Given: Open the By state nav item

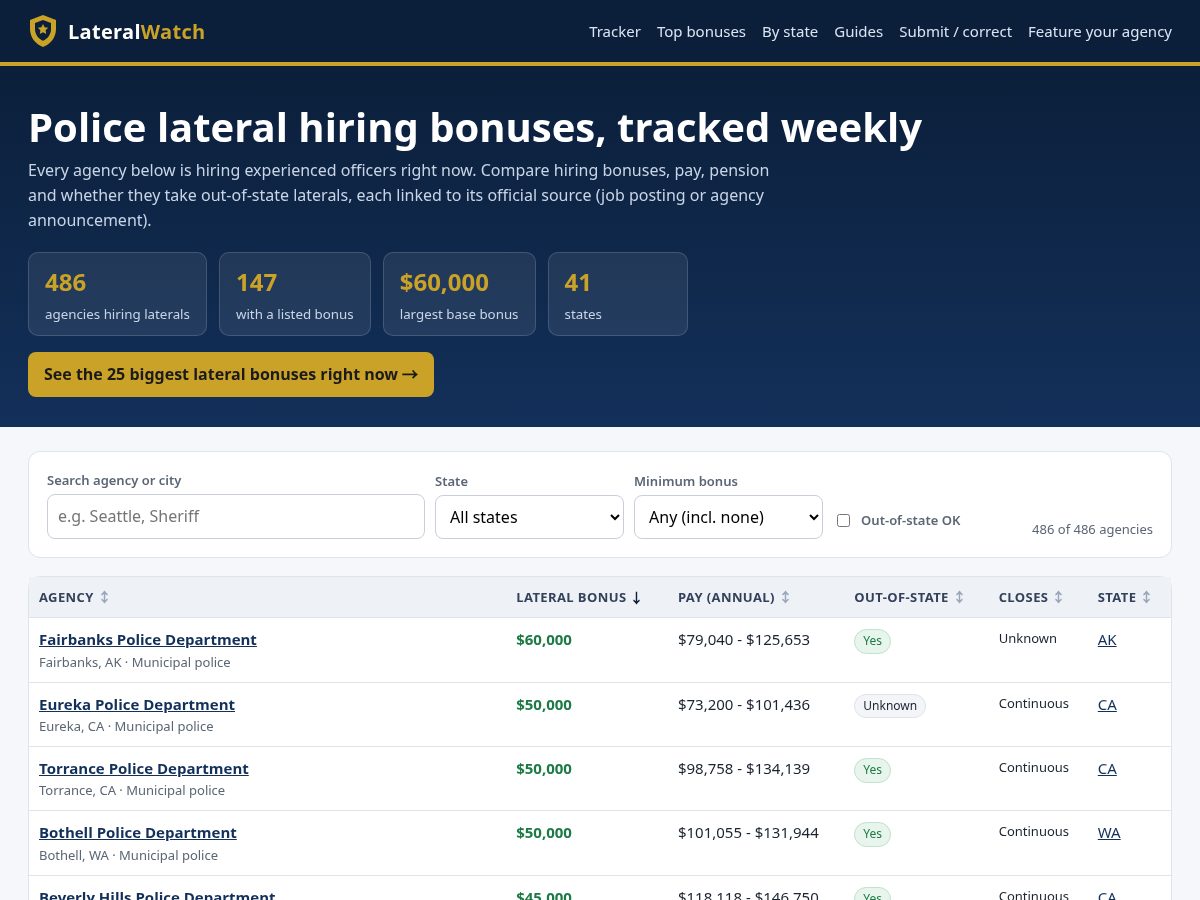Looking at the screenshot, I should coord(790,32).
